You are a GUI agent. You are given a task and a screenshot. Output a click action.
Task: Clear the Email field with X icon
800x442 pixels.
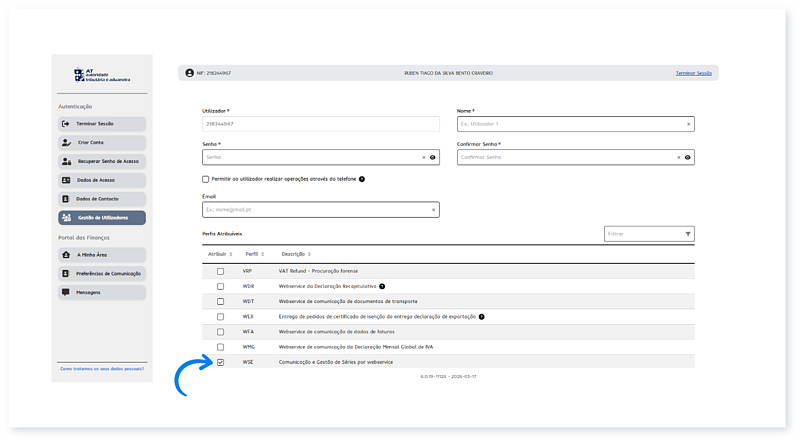[433, 210]
